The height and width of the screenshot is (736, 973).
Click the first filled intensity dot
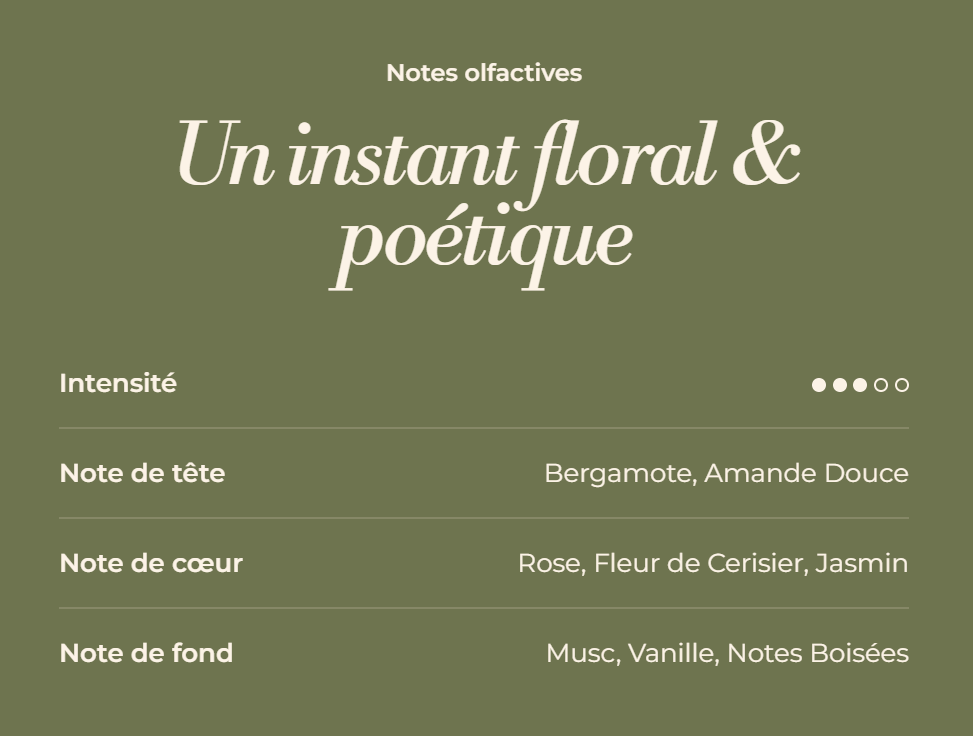[x=819, y=385]
